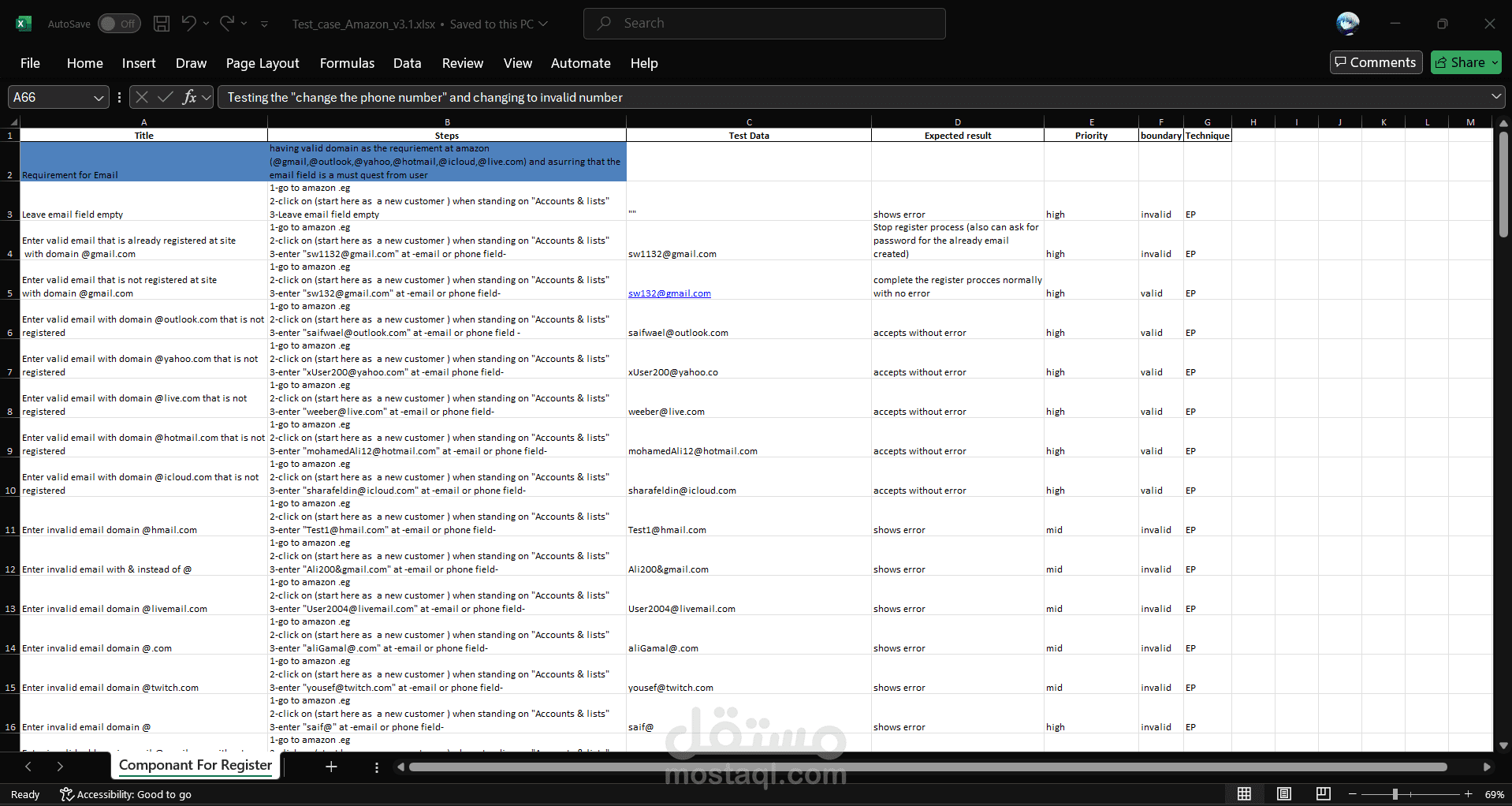1512x806 pixels.
Task: Select the Save icon in Quick Access Toolbar
Action: (160, 24)
